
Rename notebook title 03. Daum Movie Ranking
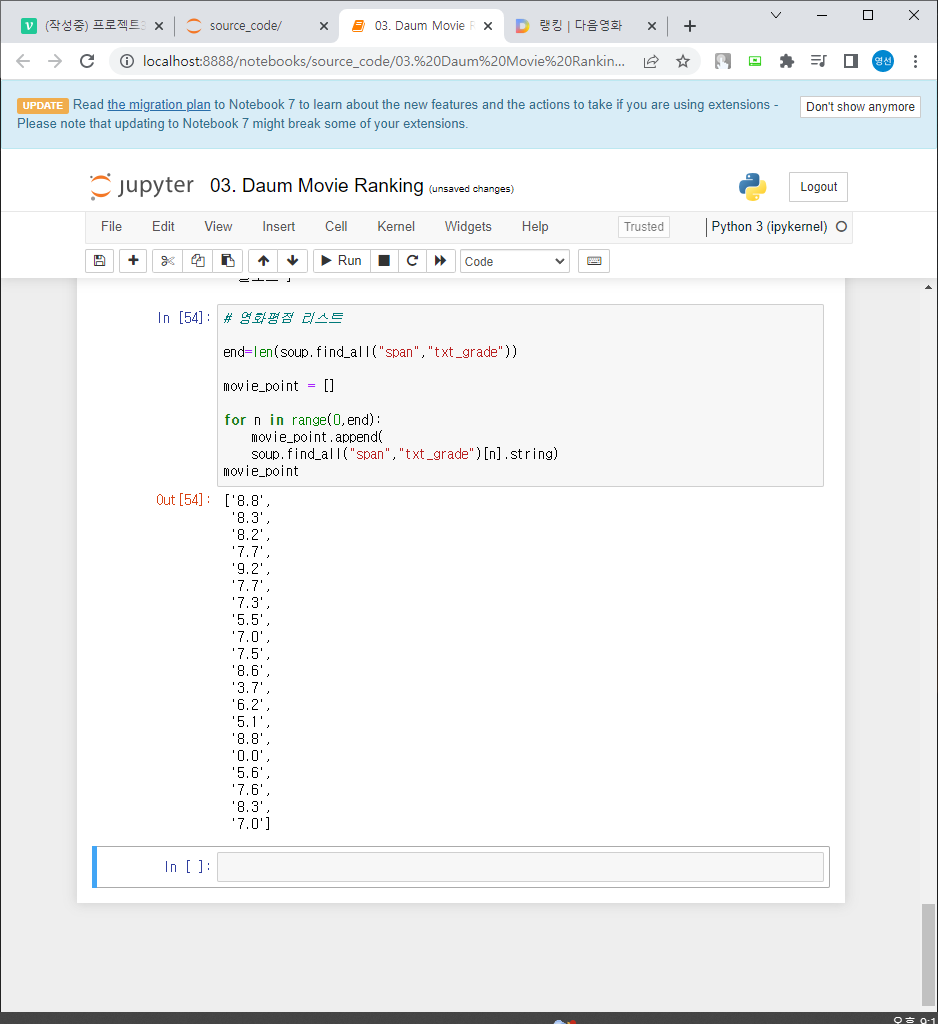point(317,185)
